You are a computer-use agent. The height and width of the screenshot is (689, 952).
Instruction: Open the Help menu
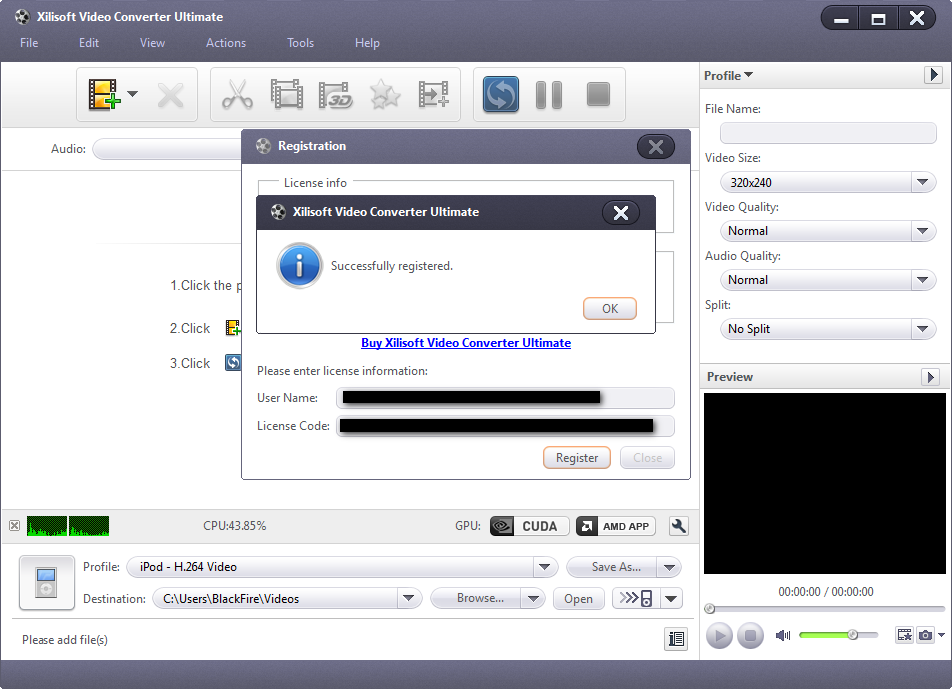pyautogui.click(x=367, y=43)
